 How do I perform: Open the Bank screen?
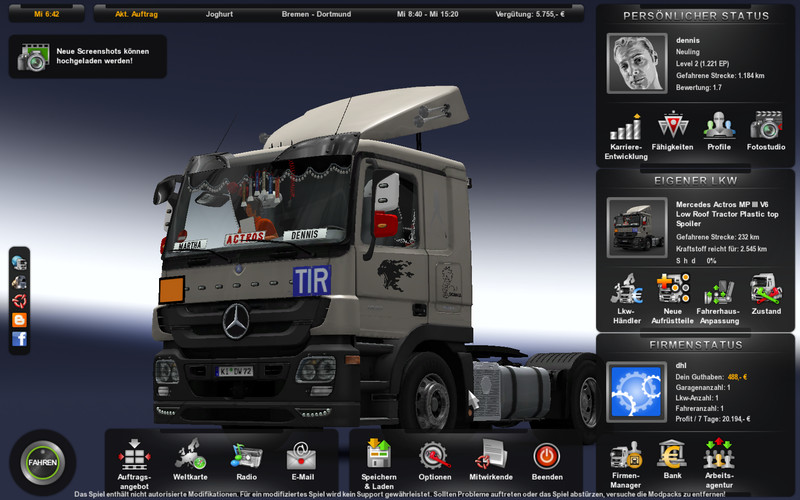point(672,458)
